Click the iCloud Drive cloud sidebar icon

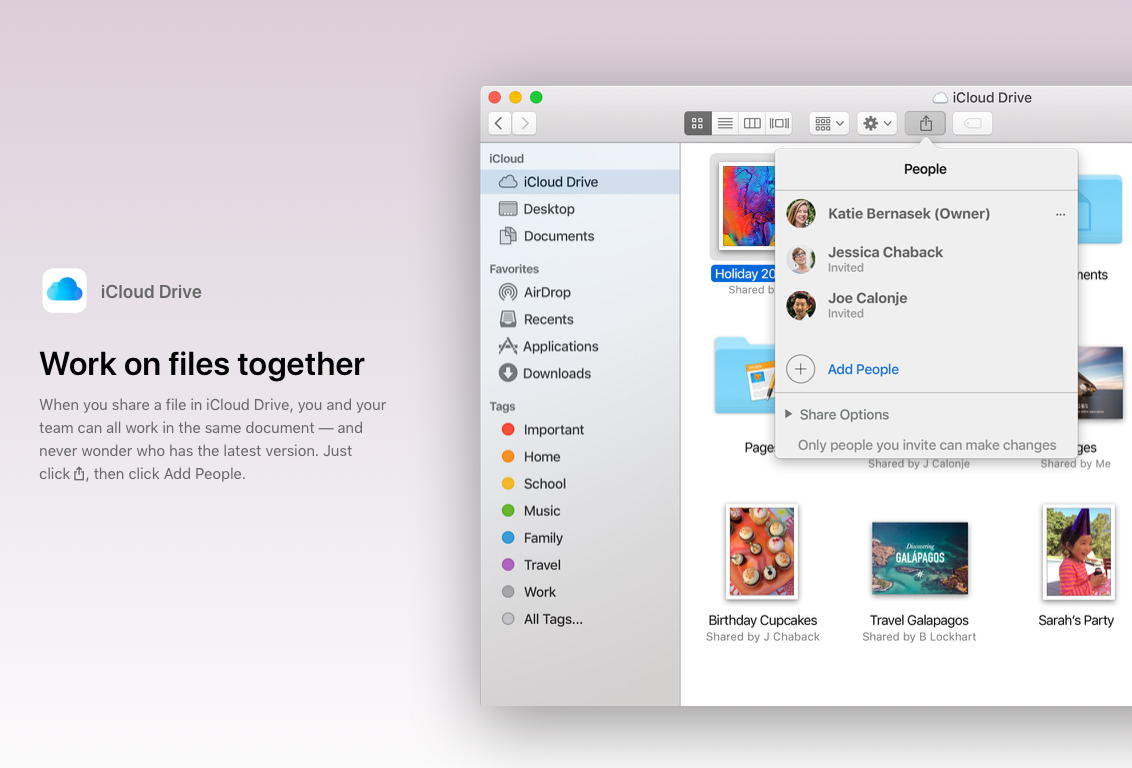pyautogui.click(x=508, y=182)
